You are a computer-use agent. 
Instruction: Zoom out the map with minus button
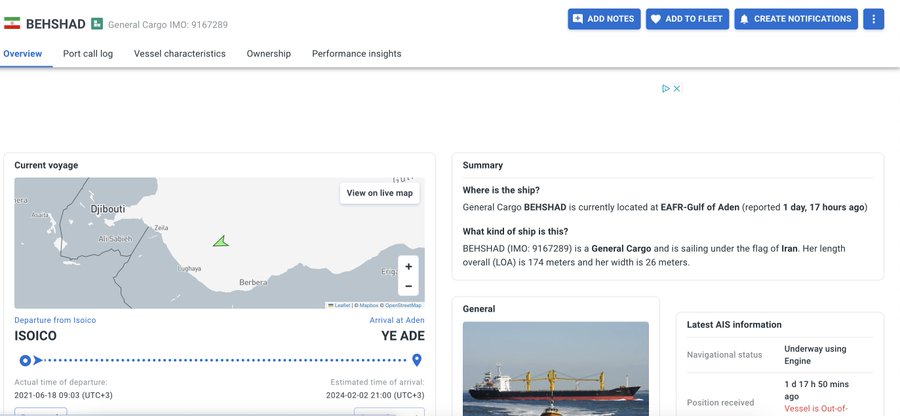(x=408, y=286)
